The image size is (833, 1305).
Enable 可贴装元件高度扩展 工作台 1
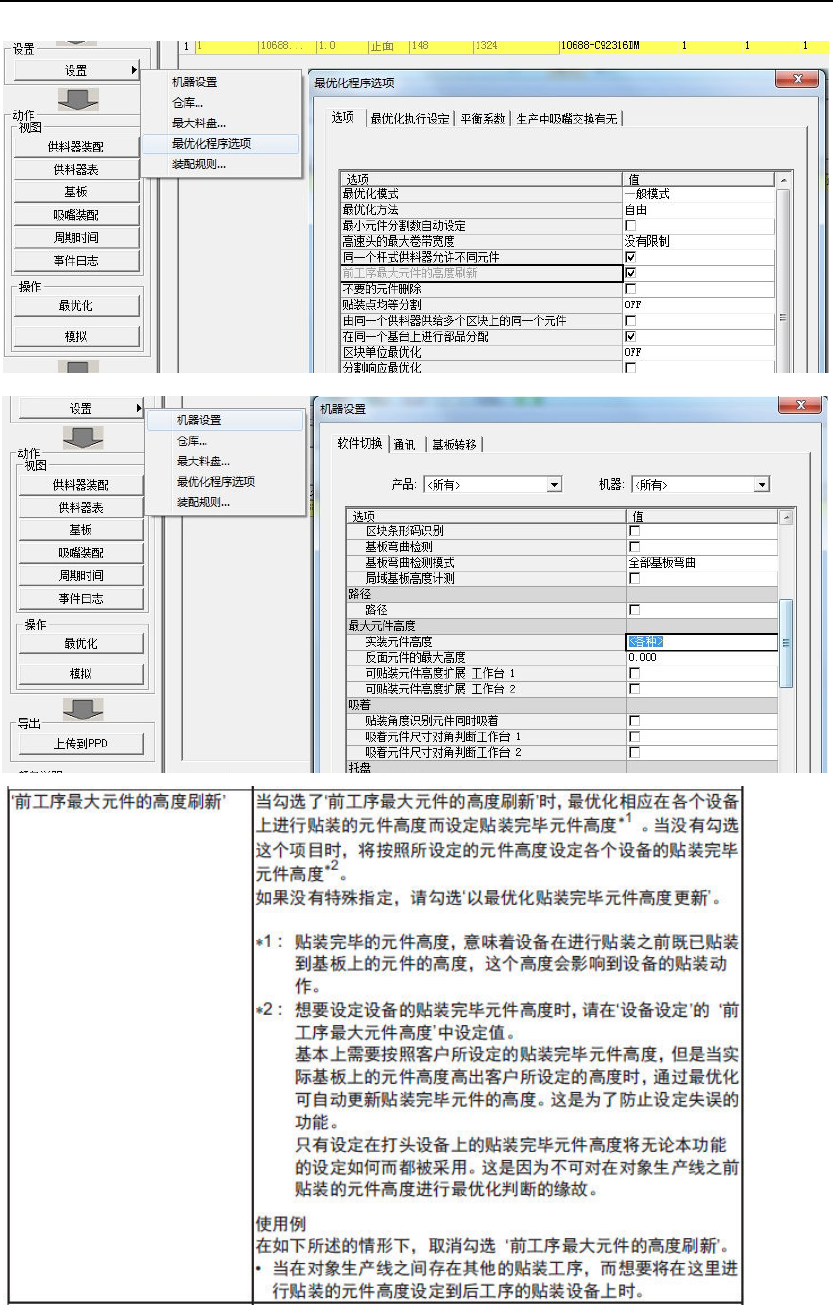[634, 673]
